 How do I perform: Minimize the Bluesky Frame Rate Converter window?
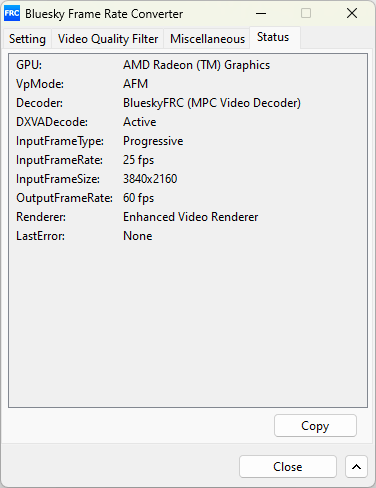(261, 14)
